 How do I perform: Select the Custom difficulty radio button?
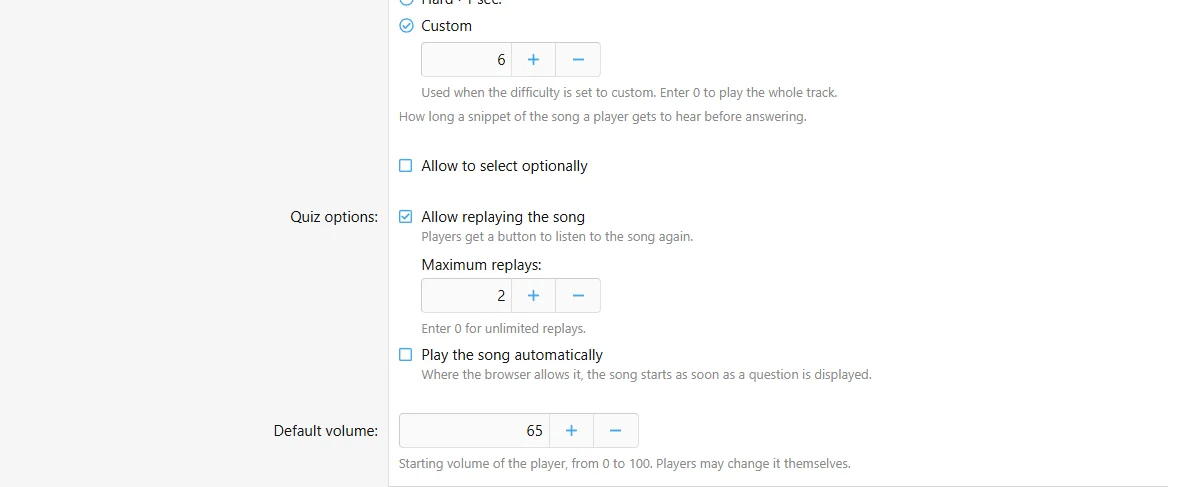[406, 26]
